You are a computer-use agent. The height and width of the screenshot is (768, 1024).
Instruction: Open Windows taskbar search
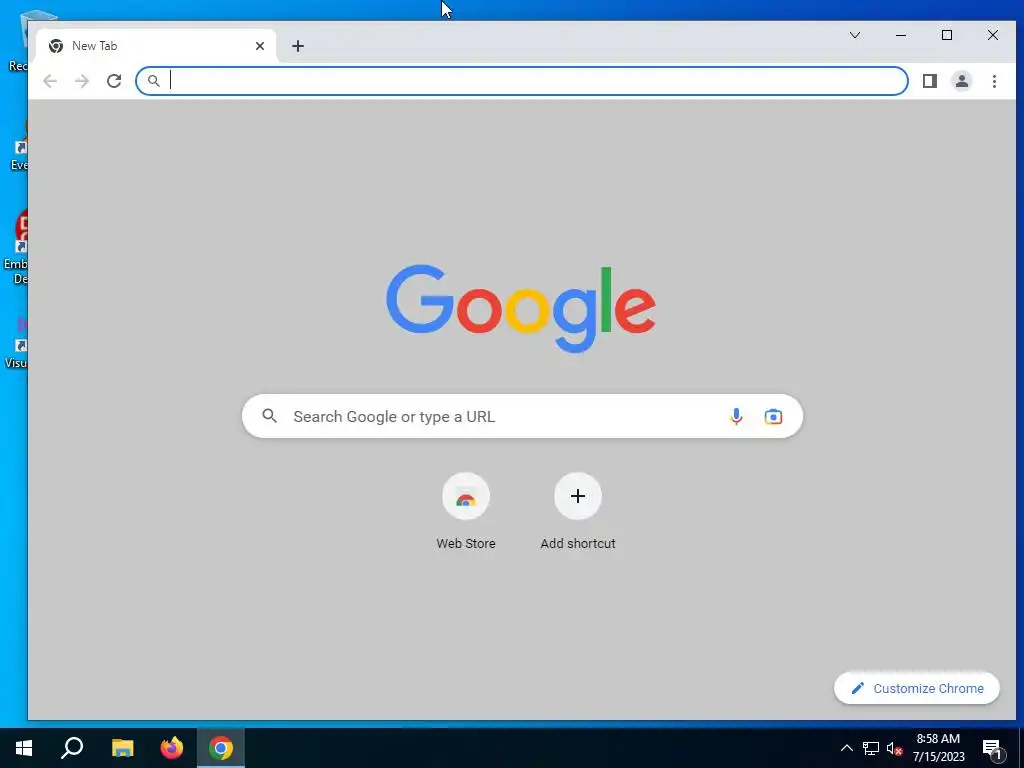pos(72,748)
